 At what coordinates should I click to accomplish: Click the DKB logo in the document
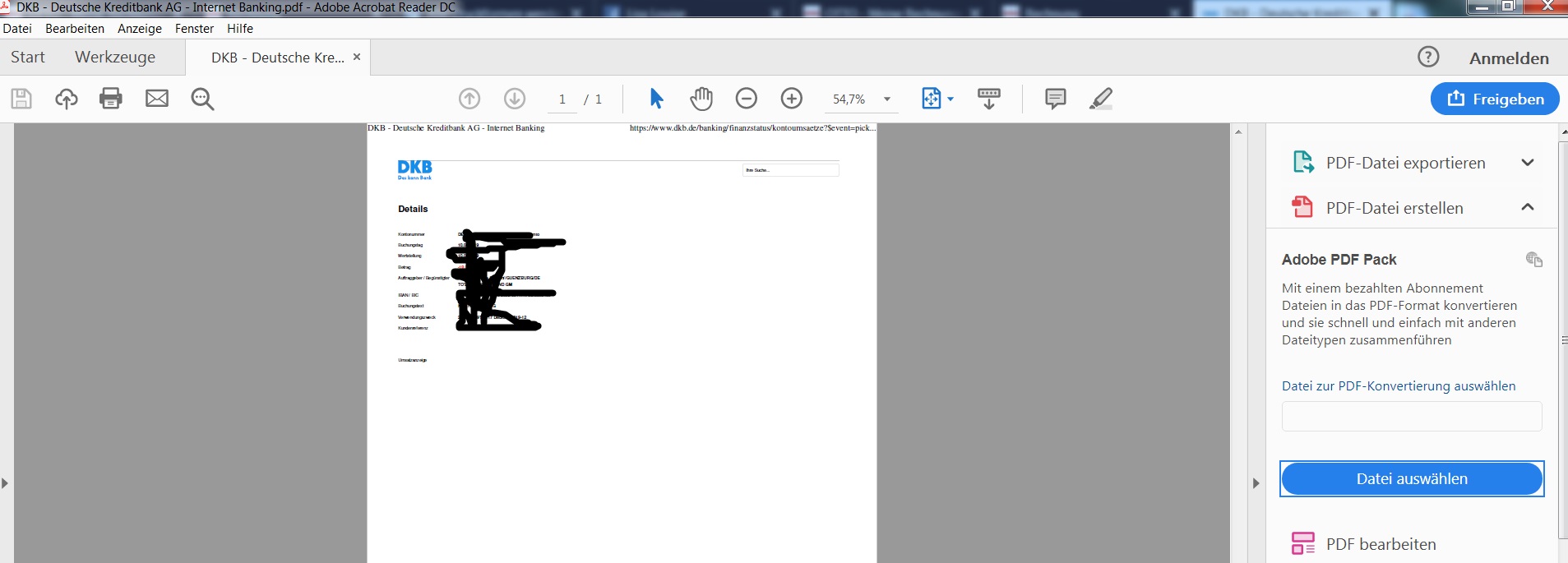pos(415,169)
